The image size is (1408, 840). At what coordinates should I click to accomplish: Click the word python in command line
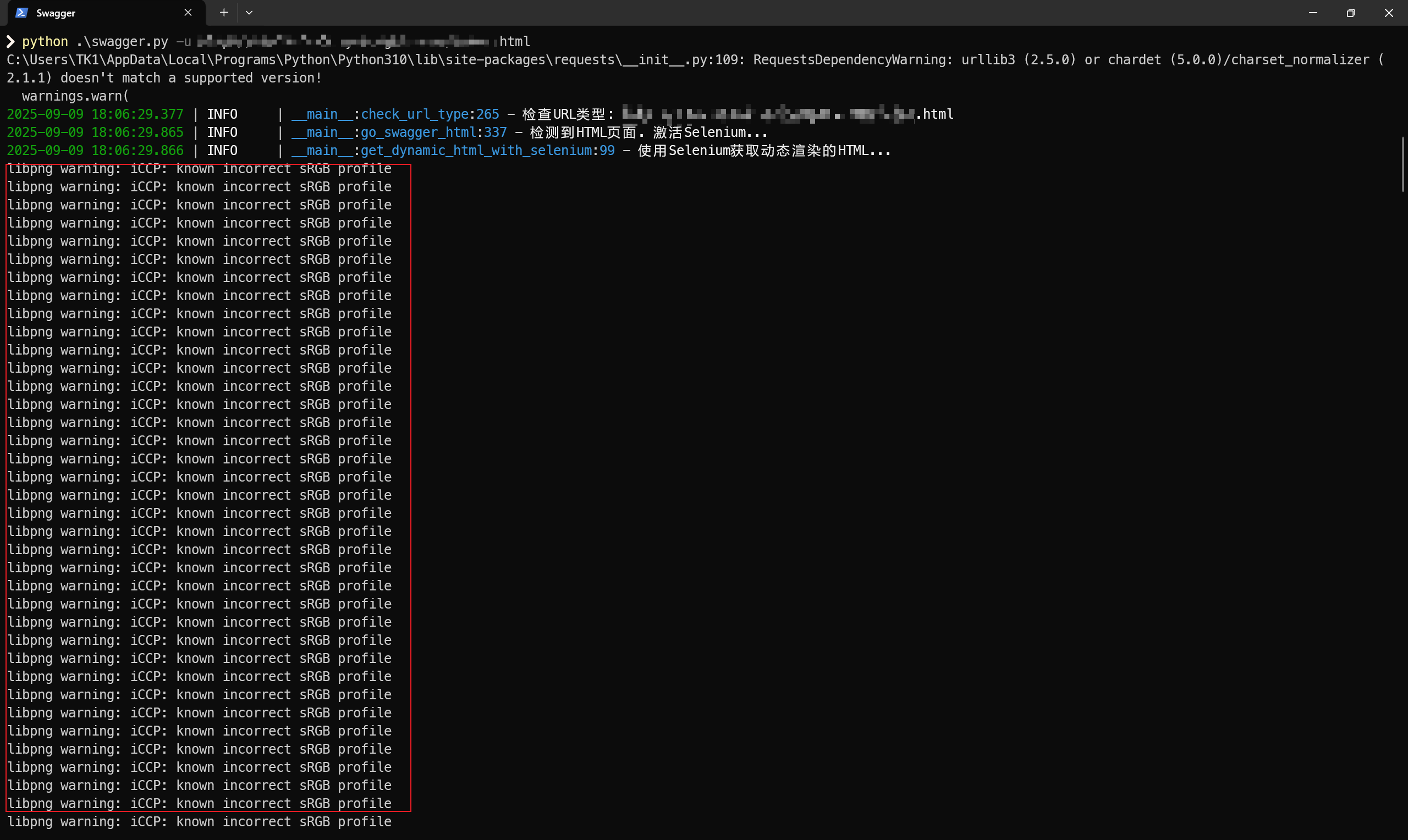point(45,41)
